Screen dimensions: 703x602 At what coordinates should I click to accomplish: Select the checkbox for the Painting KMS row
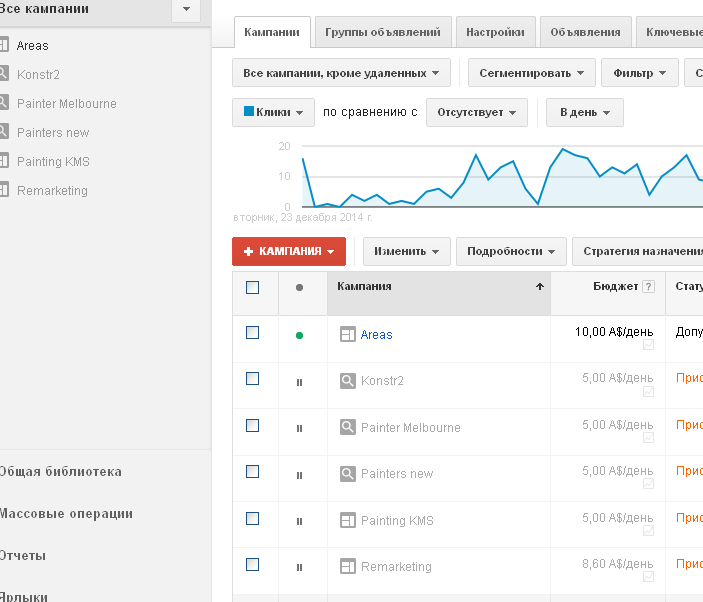pyautogui.click(x=252, y=518)
